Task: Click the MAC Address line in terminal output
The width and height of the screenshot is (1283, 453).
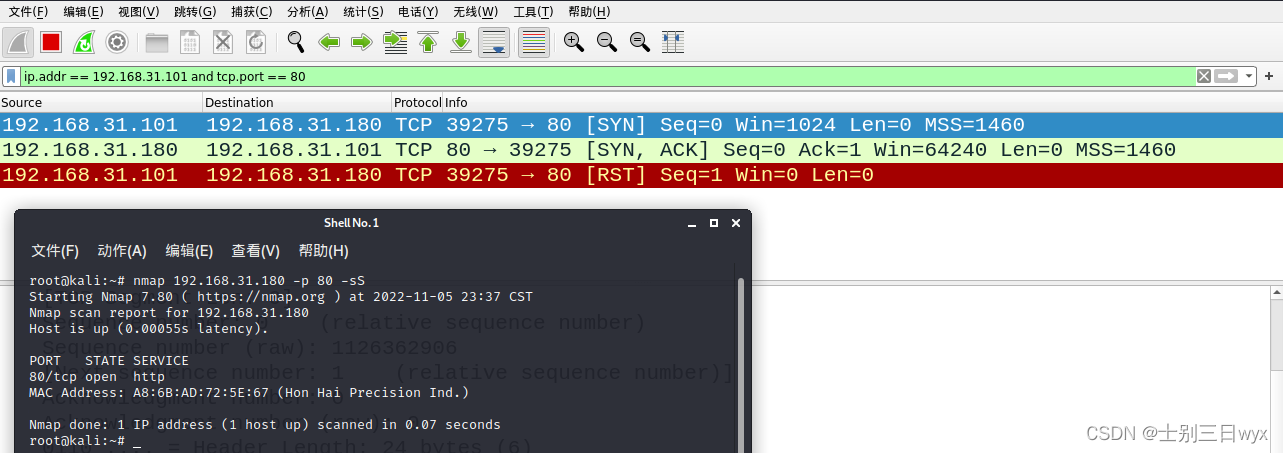Action: (249, 392)
